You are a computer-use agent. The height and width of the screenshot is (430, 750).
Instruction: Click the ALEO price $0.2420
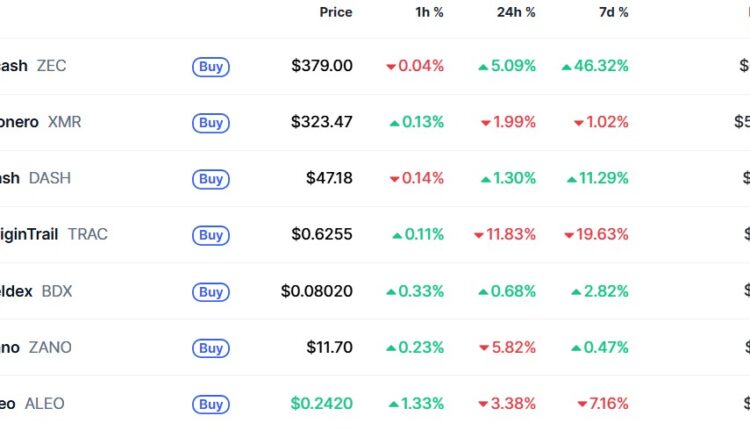pyautogui.click(x=322, y=403)
